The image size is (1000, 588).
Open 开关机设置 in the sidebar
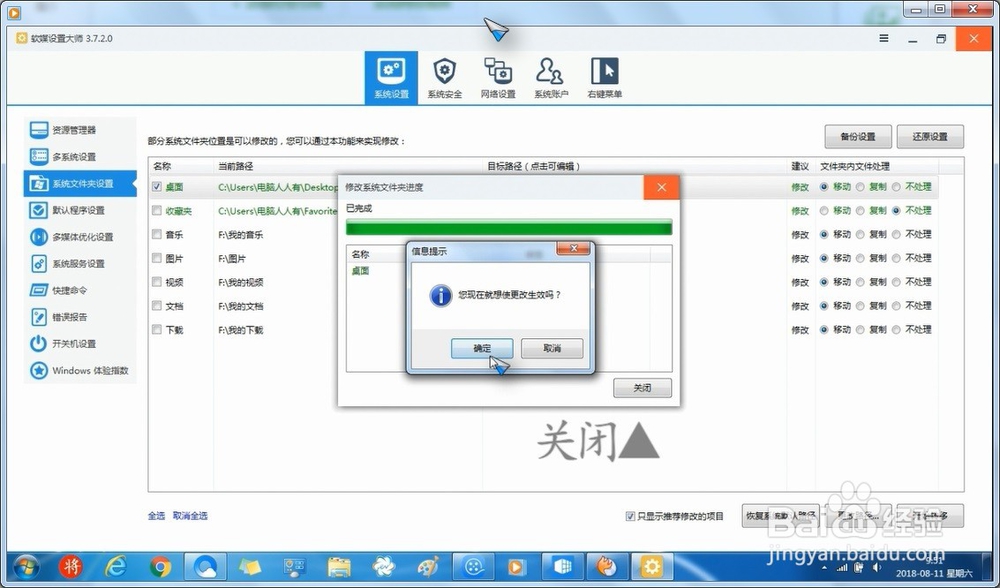80,344
